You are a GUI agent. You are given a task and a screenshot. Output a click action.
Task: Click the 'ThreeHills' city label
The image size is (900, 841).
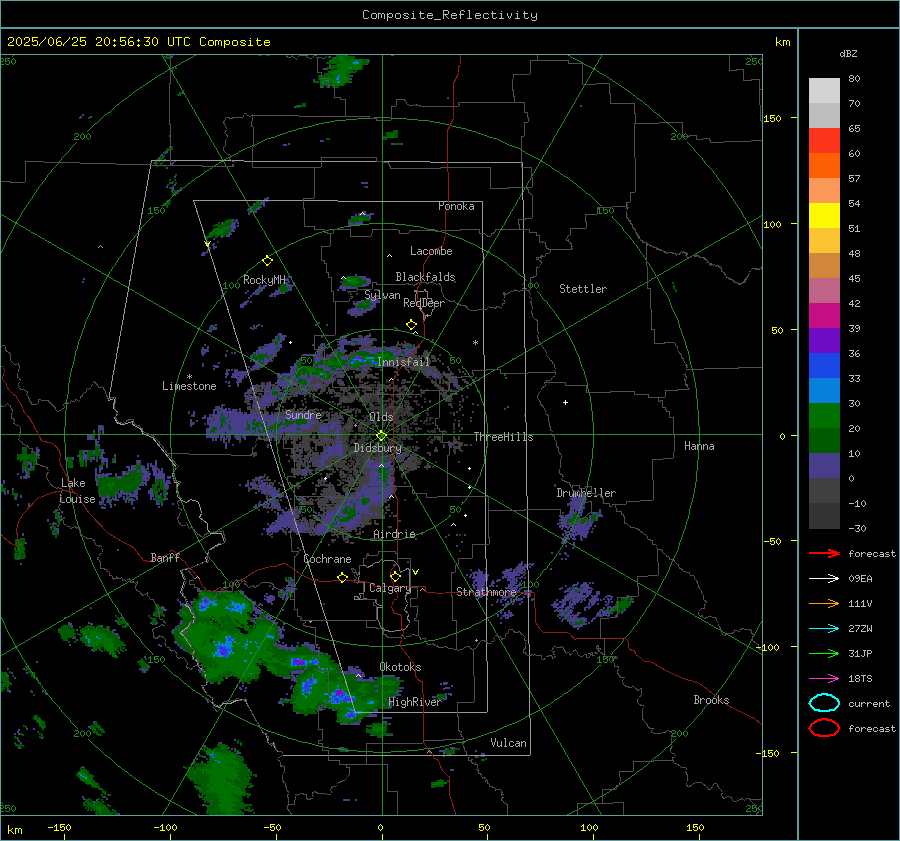(503, 437)
